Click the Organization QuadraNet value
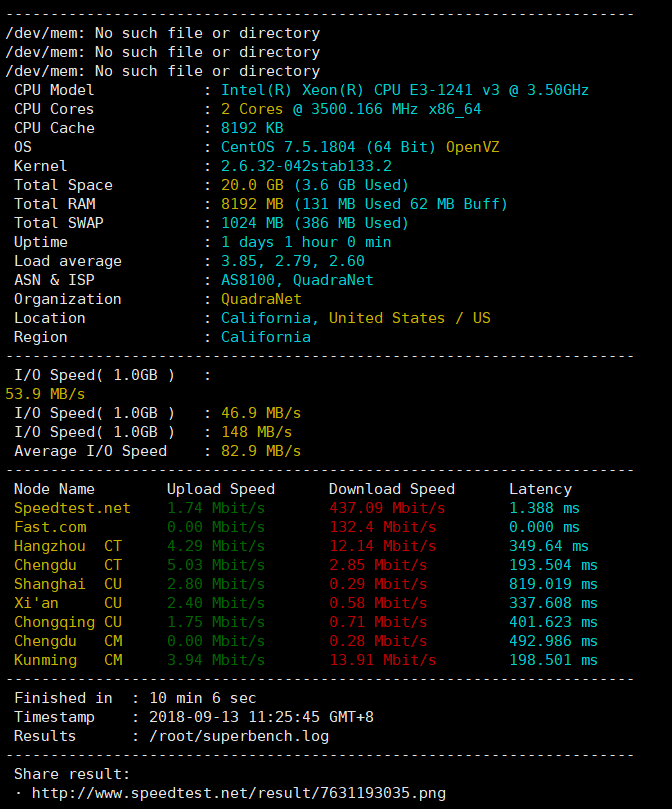672x809 pixels. 261,299
